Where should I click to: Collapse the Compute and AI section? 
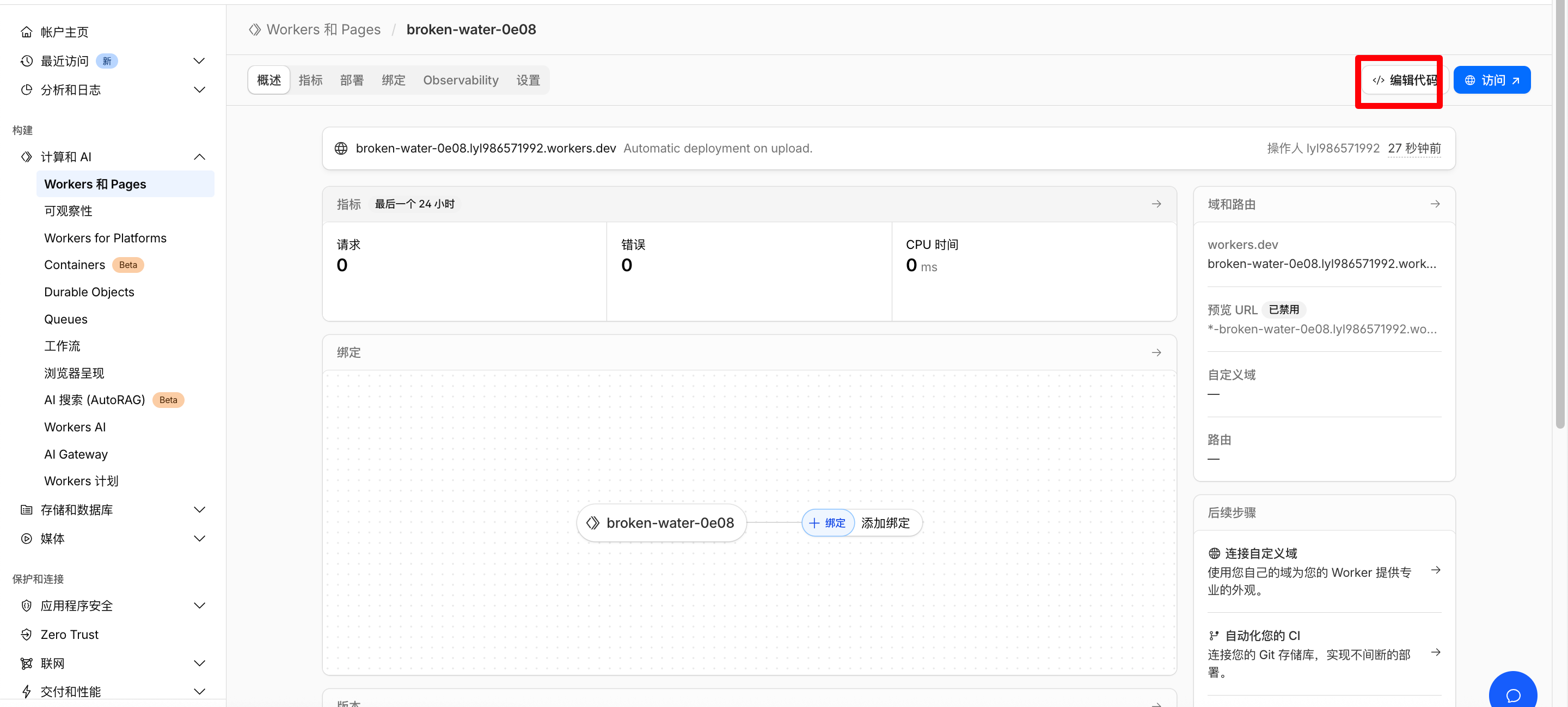click(199, 157)
